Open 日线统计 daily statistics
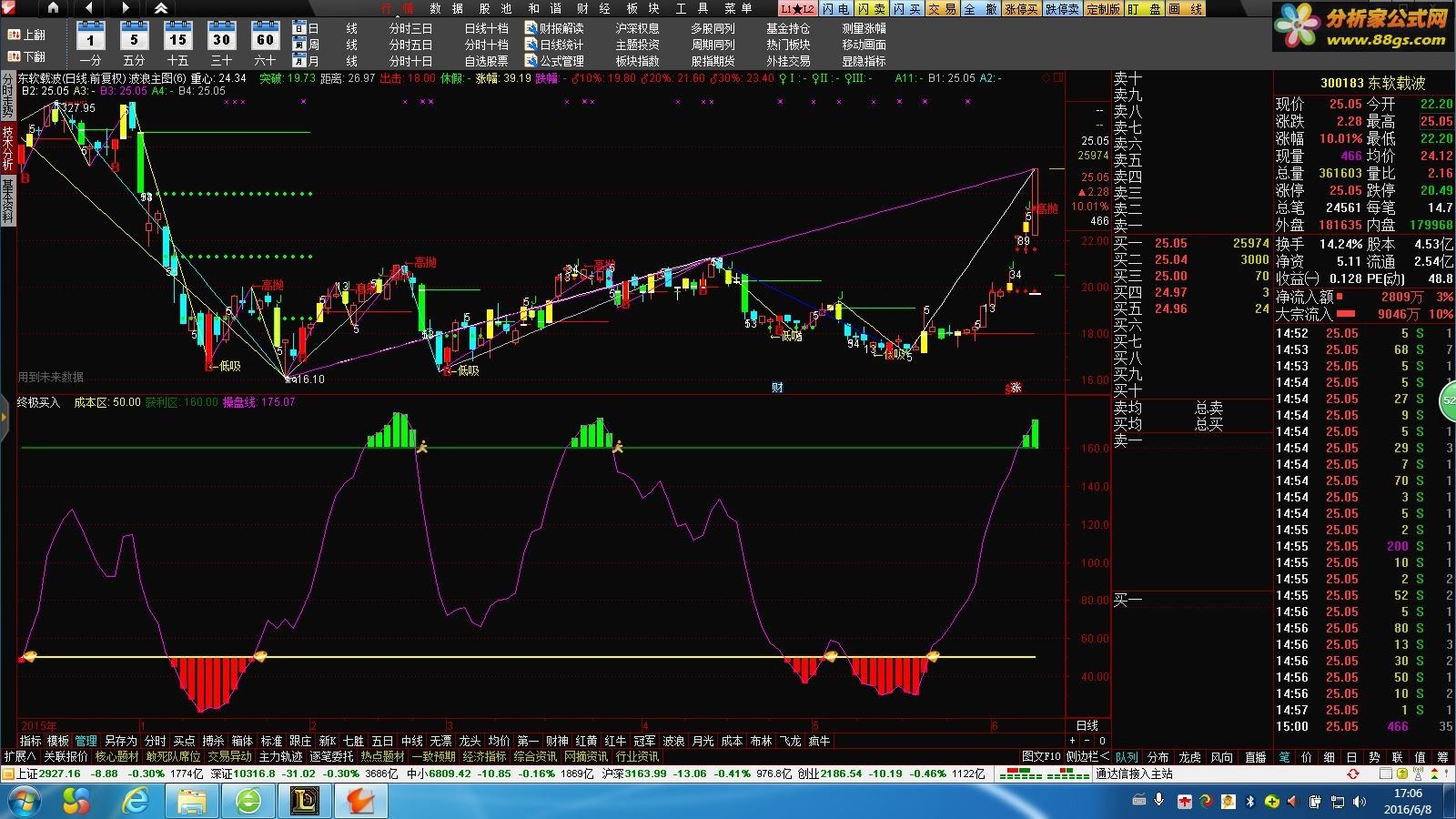Viewport: 1456px width, 819px height. 554,45
